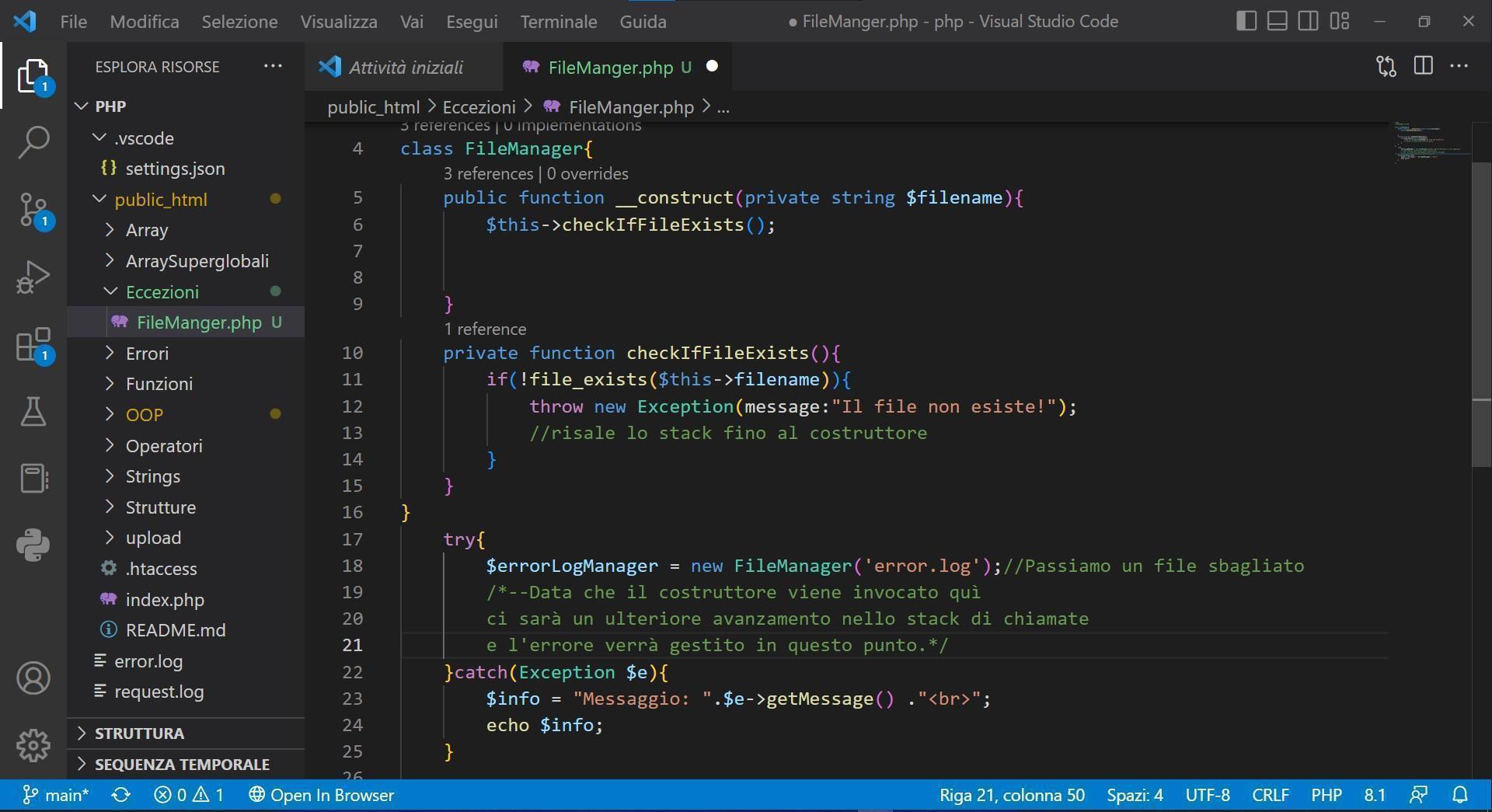The image size is (1492, 812).
Task: Select PHP version 8.1 in status bar
Action: (1375, 795)
